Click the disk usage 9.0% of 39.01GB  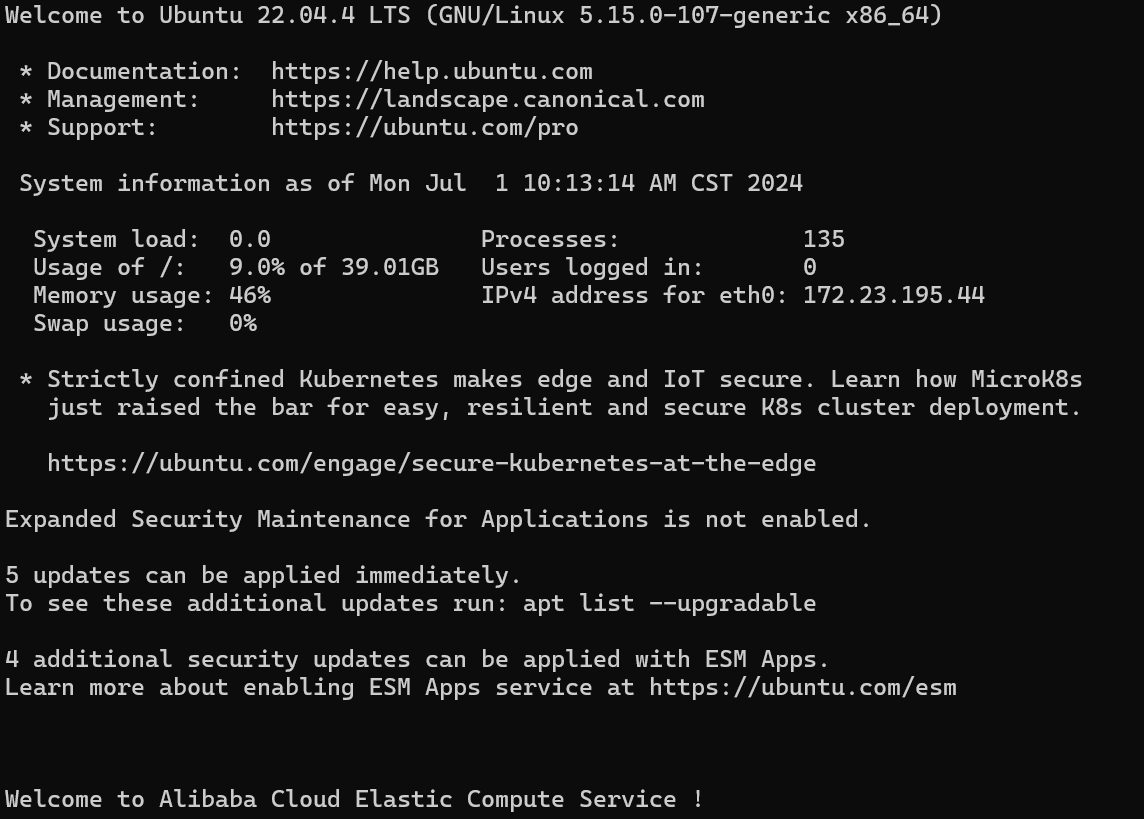[333, 268]
